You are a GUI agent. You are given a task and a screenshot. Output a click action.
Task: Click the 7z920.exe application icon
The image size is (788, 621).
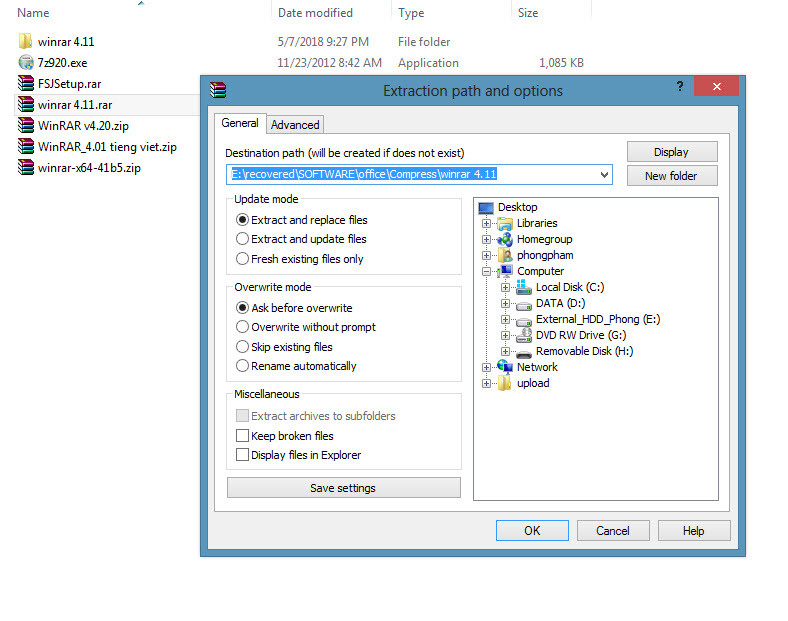coord(26,62)
